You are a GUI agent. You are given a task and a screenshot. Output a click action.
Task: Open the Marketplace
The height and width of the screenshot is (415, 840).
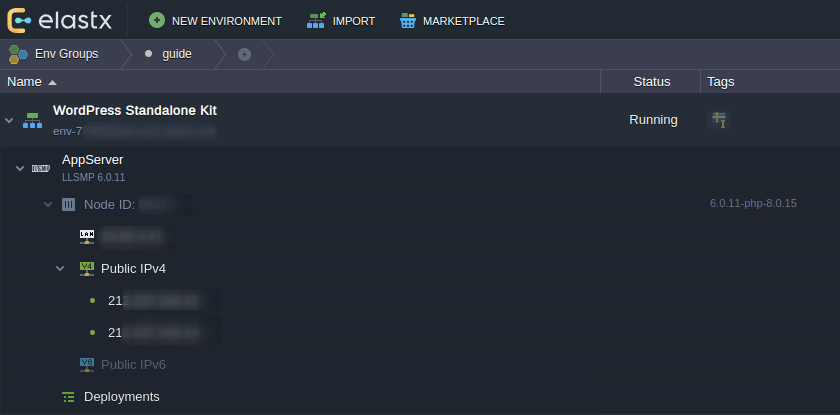click(x=451, y=21)
